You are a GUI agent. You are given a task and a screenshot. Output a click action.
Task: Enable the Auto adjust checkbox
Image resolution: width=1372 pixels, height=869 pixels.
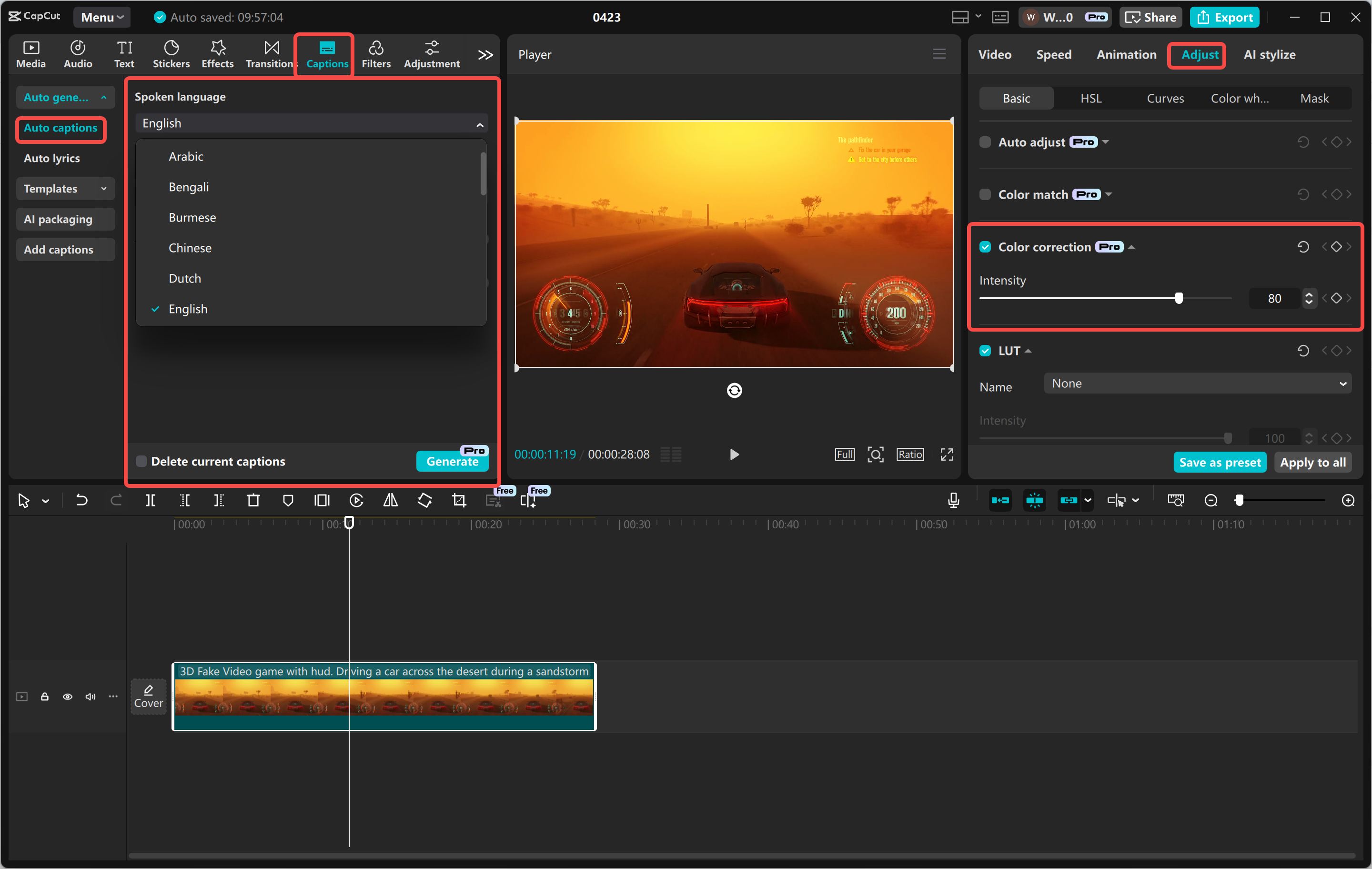tap(985, 142)
